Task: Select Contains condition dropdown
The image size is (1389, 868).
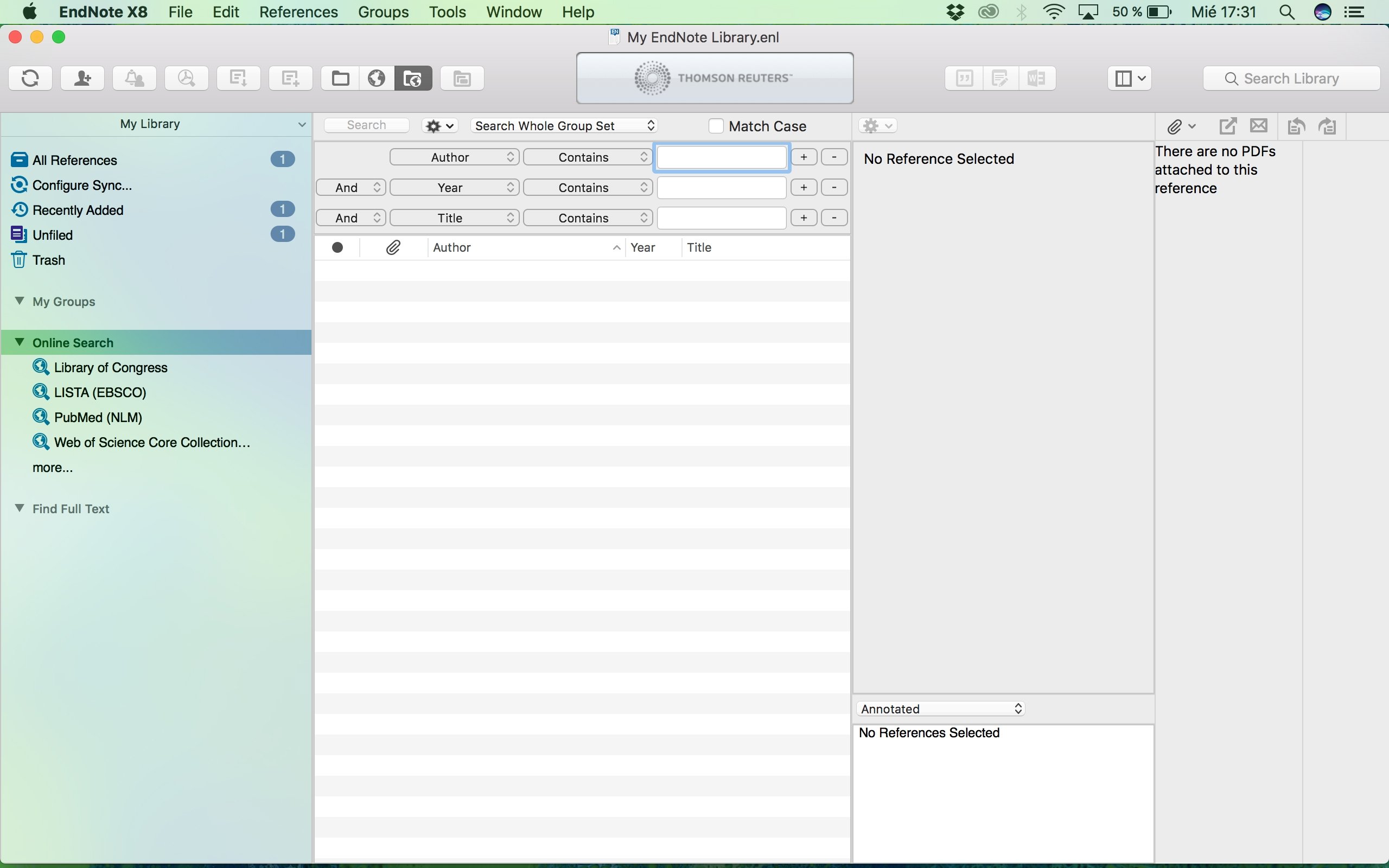Action: [585, 157]
